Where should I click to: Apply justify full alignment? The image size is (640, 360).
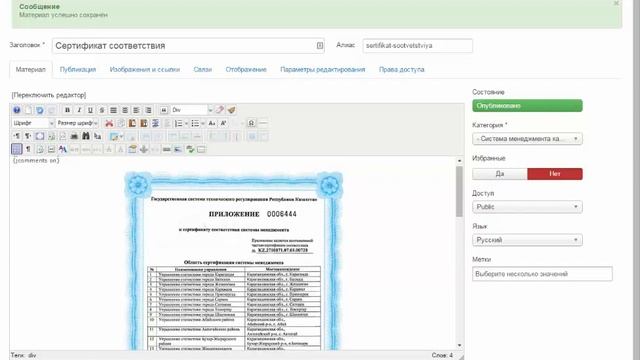pyautogui.click(x=113, y=110)
